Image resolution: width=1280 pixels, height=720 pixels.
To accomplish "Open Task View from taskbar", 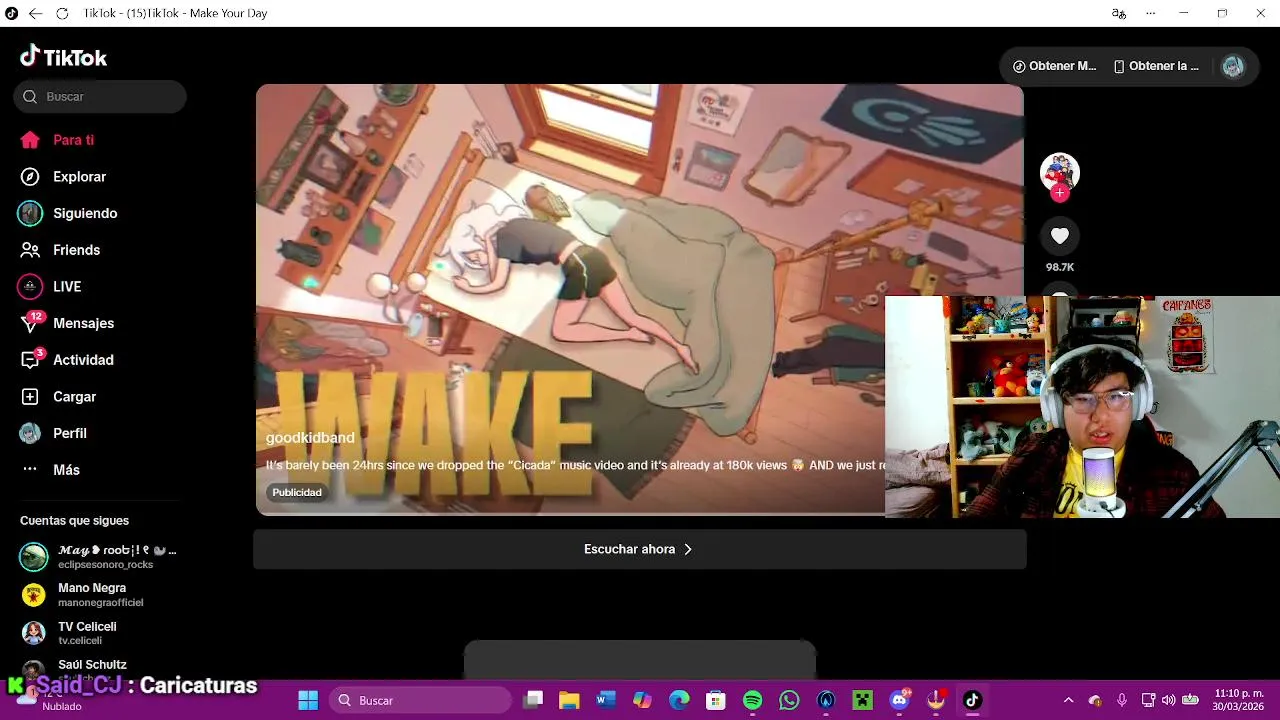I will tap(533, 700).
